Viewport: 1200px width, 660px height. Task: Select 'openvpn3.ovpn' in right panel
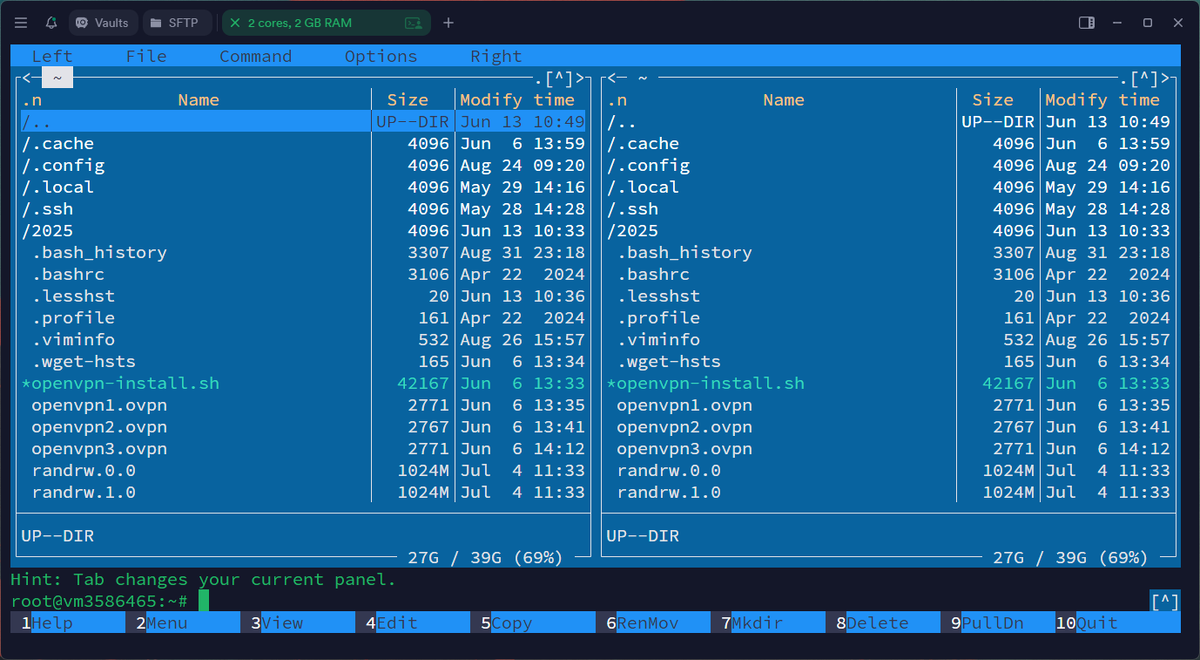pyautogui.click(x=888, y=449)
